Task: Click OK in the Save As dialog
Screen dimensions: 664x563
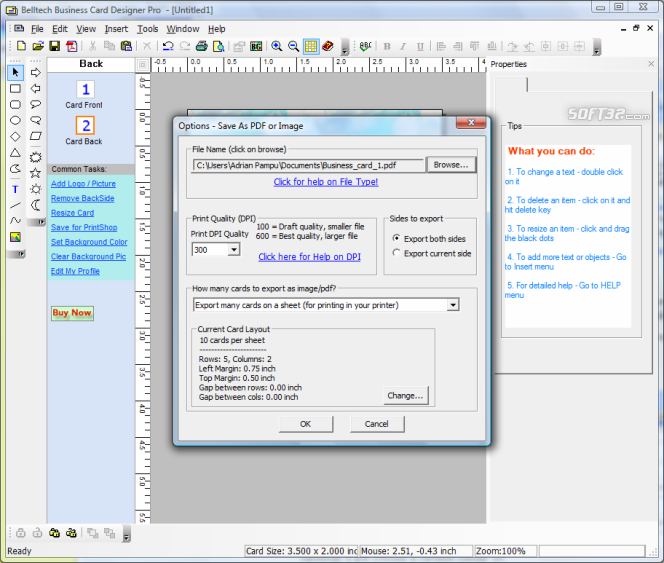Action: pyautogui.click(x=305, y=424)
